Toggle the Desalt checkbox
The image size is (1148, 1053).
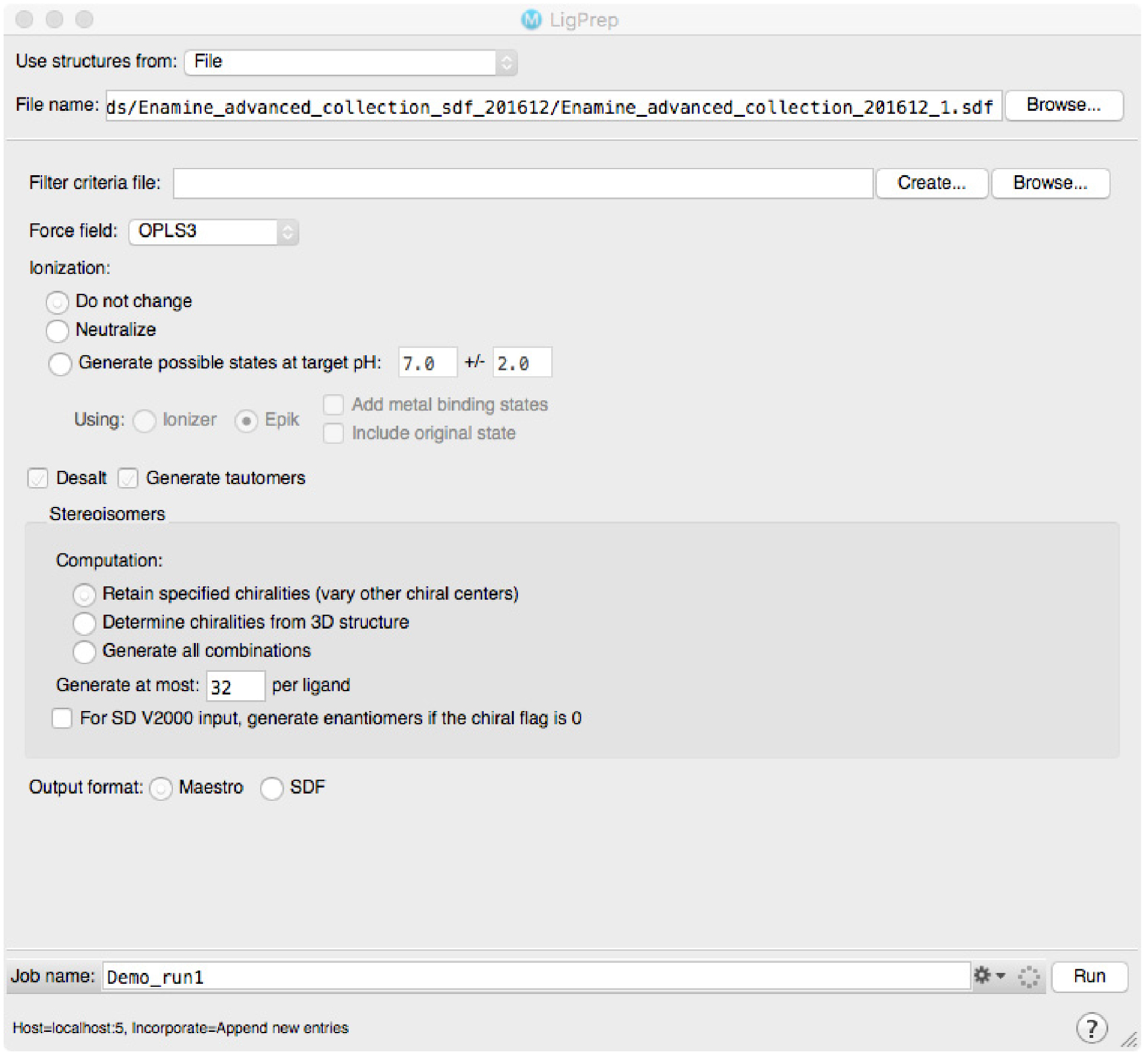[37, 478]
